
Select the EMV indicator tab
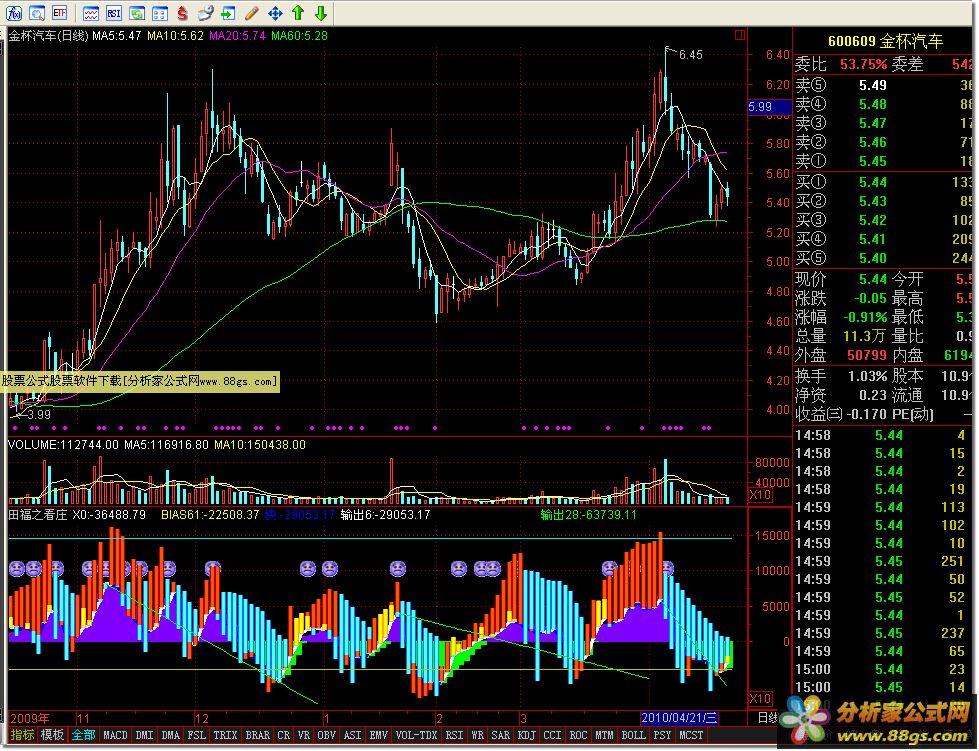379,735
